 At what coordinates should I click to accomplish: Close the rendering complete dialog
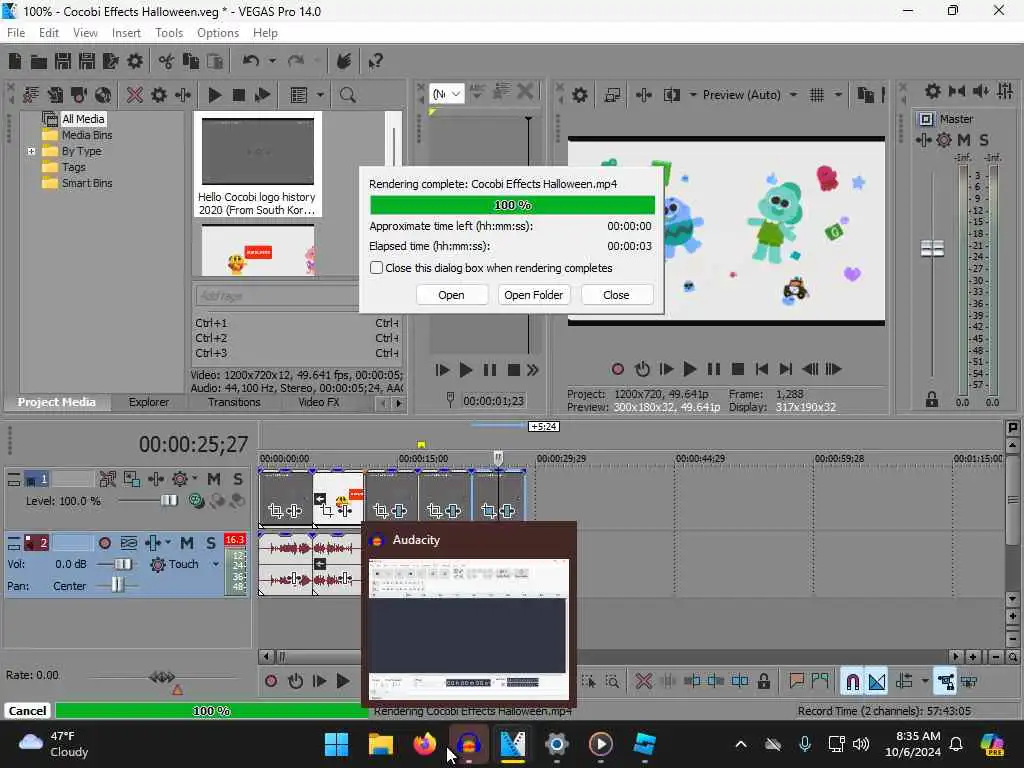[x=616, y=295]
